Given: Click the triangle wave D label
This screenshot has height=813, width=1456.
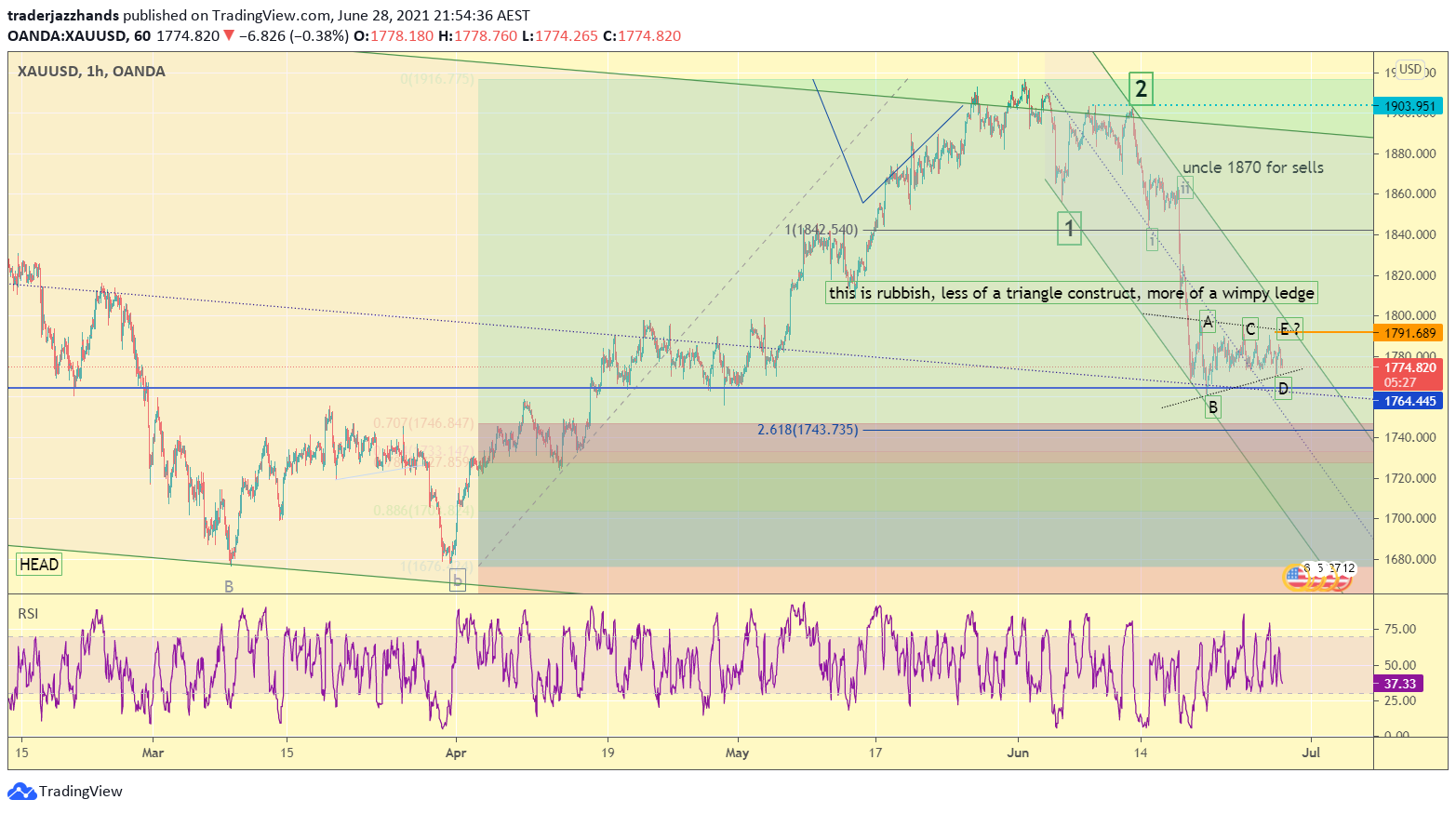Looking at the screenshot, I should 1283,389.
